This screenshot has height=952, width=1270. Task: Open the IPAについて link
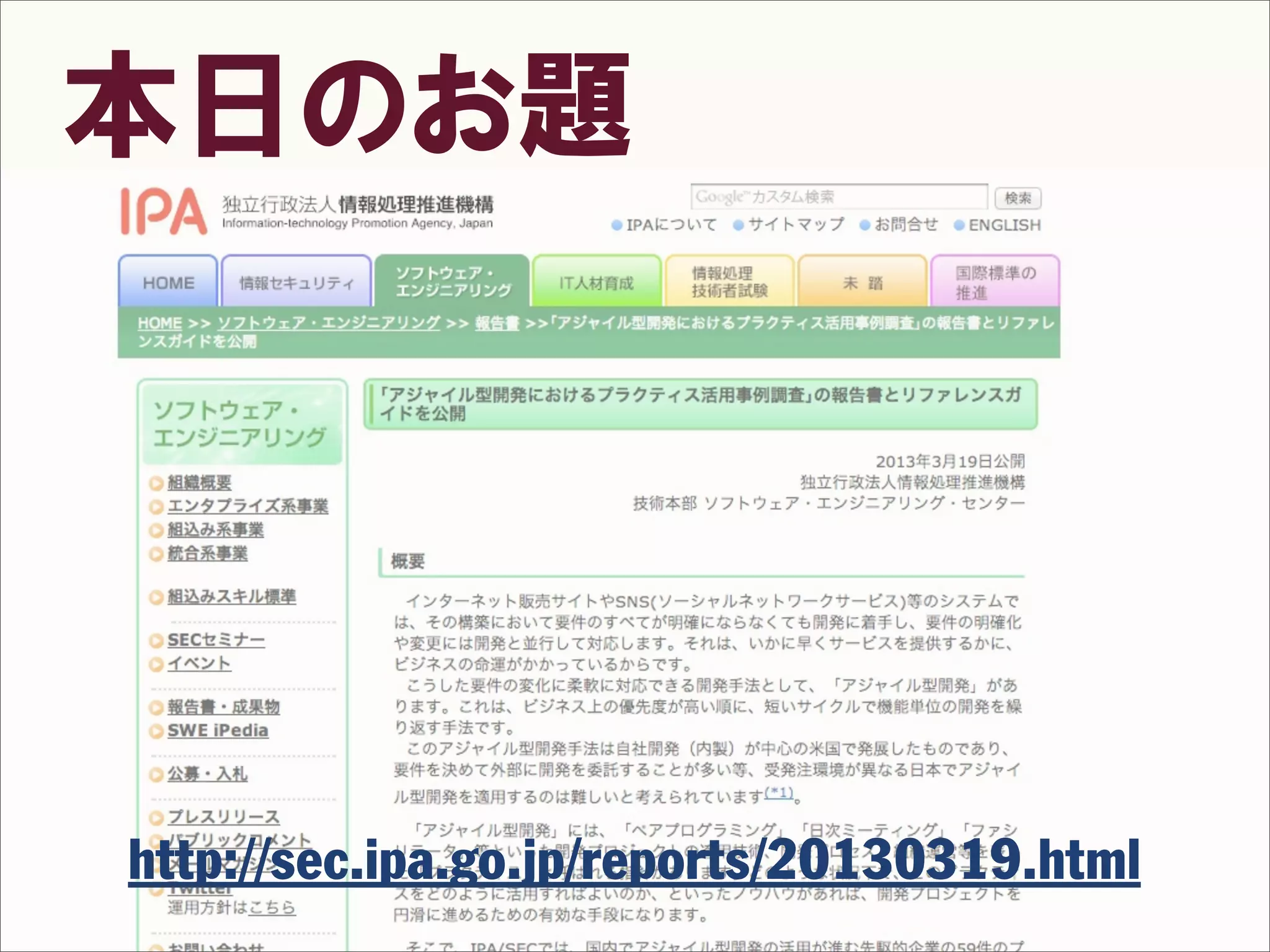pos(671,225)
